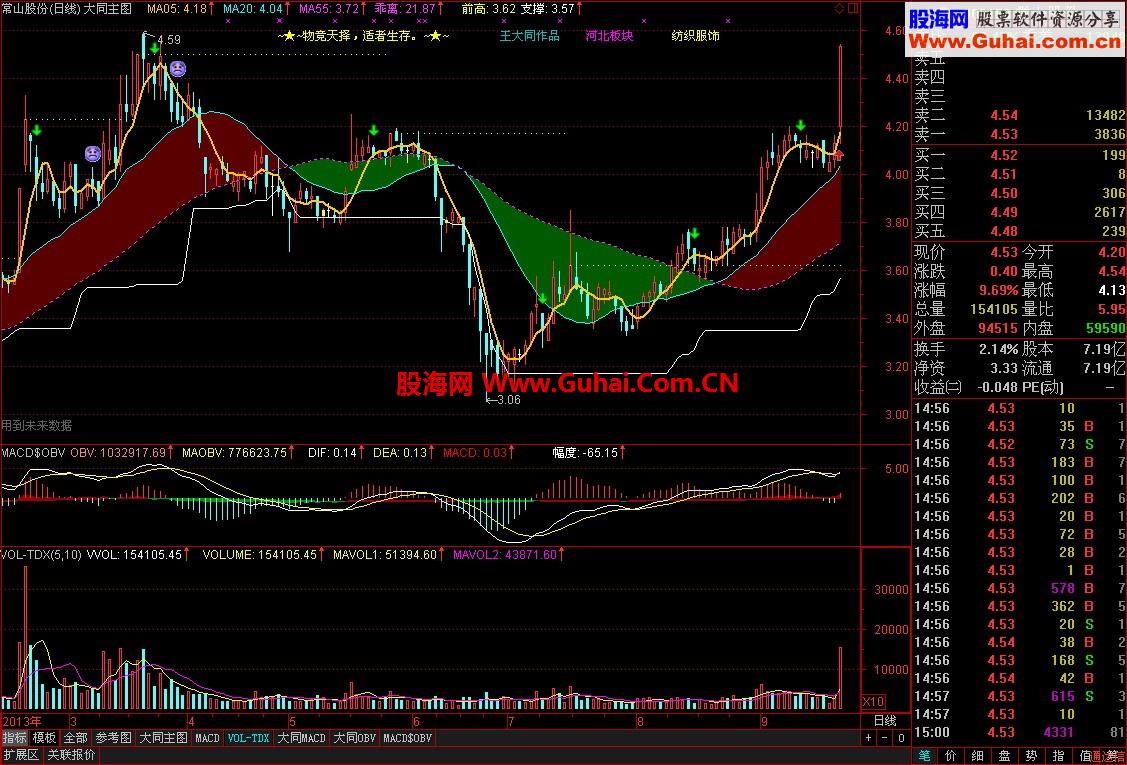Select the 大同主图 indicator tab
The width and height of the screenshot is (1127, 765).
click(163, 738)
